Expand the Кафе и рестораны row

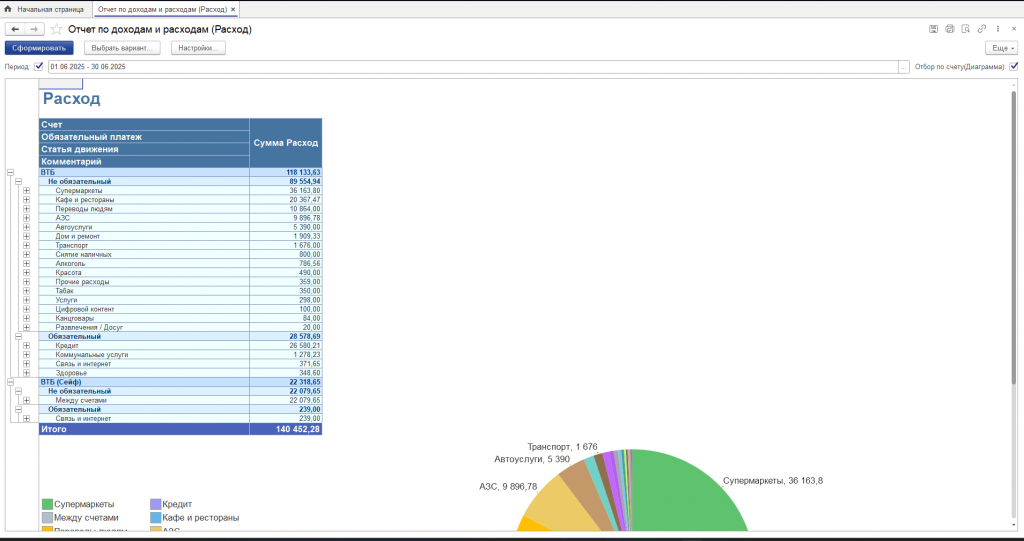tap(26, 200)
